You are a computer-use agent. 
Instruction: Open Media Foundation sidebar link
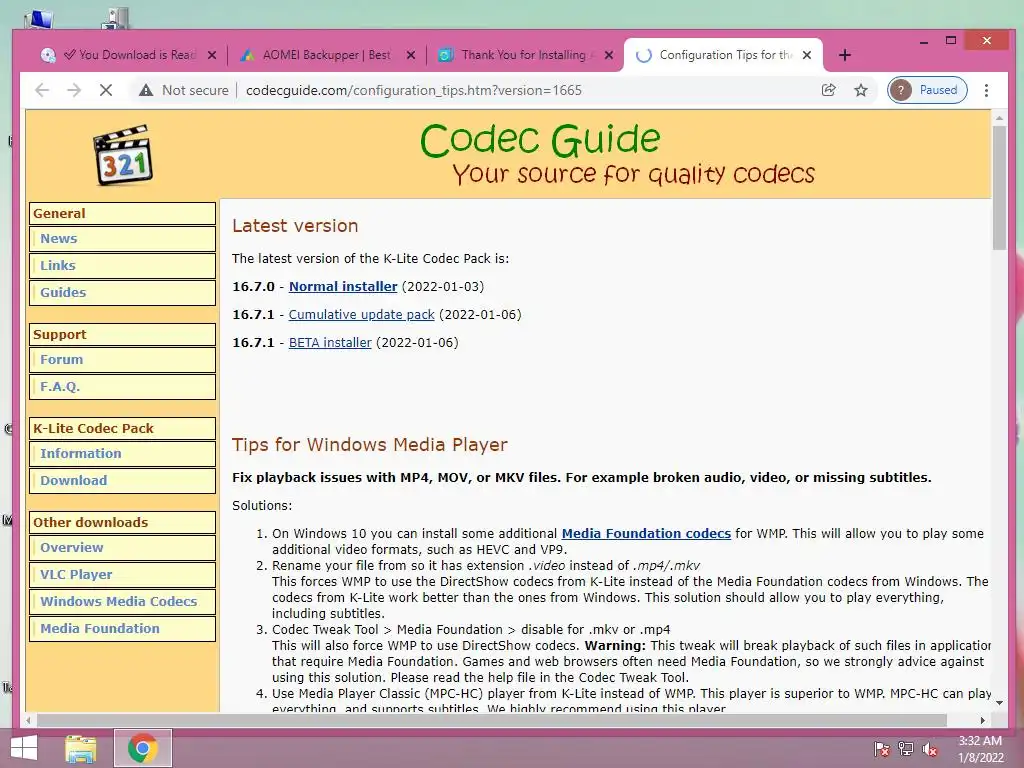coord(123,628)
